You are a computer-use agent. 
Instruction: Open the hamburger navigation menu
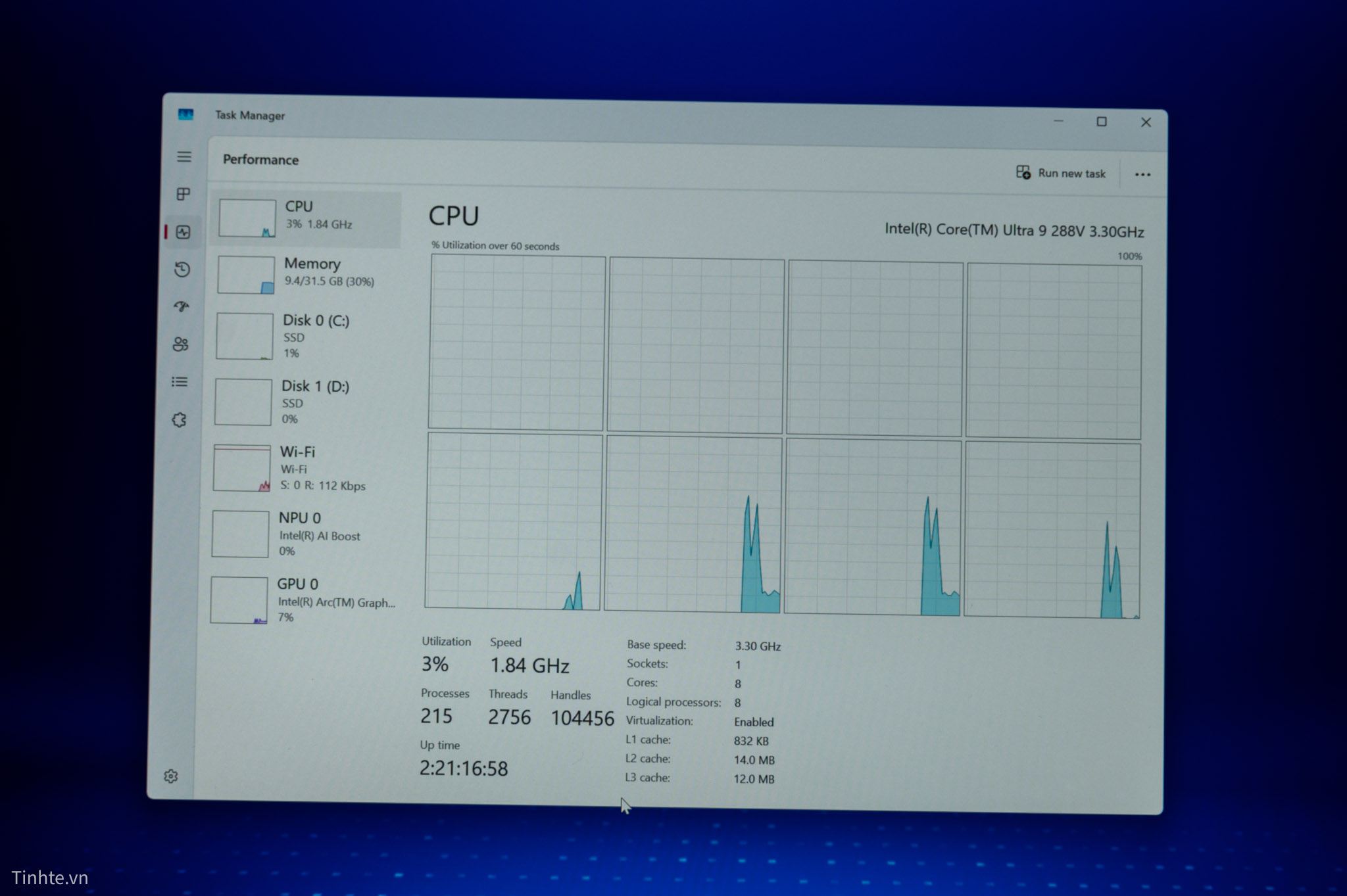184,156
